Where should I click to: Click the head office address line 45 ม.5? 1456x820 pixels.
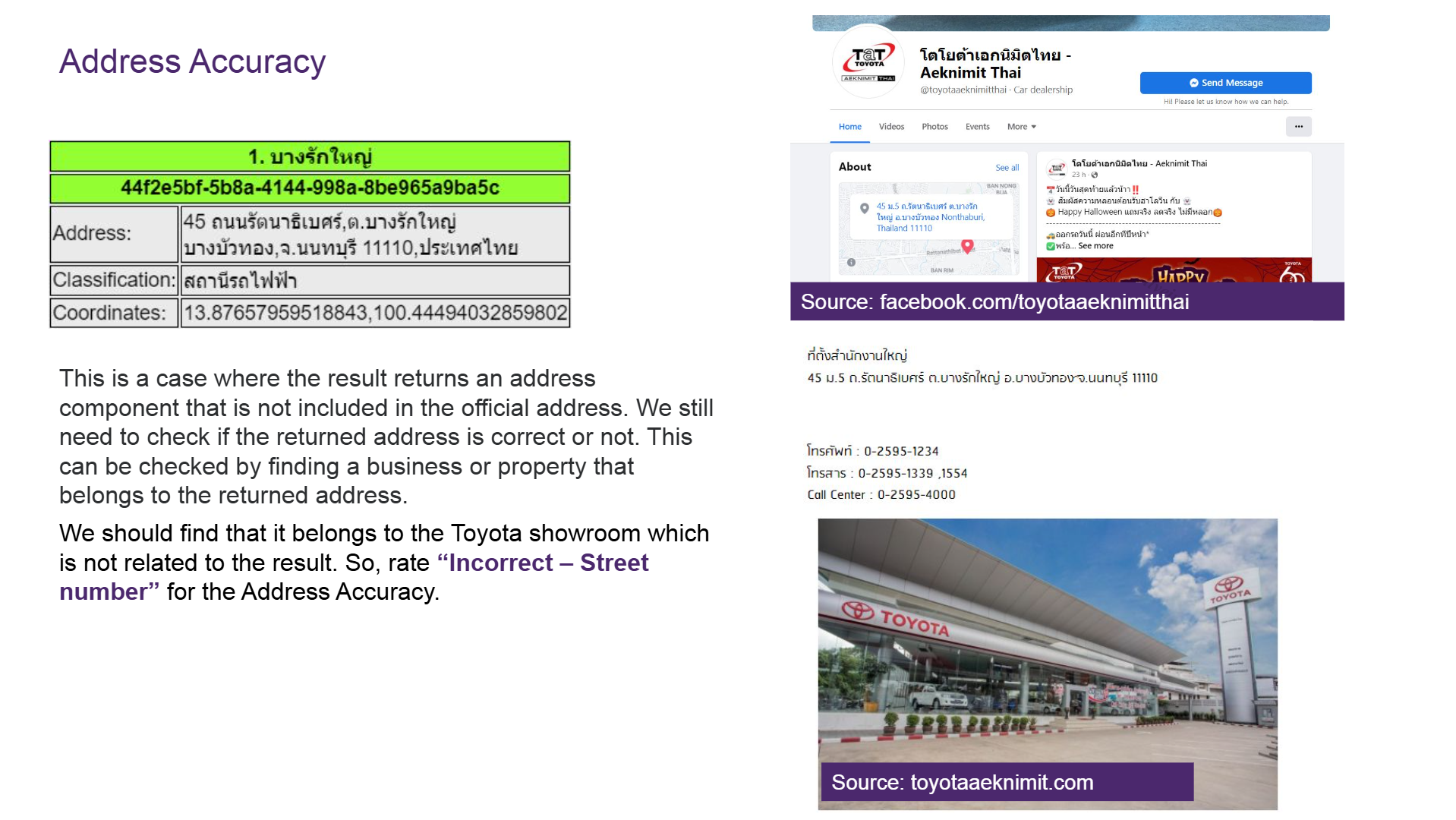[x=982, y=378]
